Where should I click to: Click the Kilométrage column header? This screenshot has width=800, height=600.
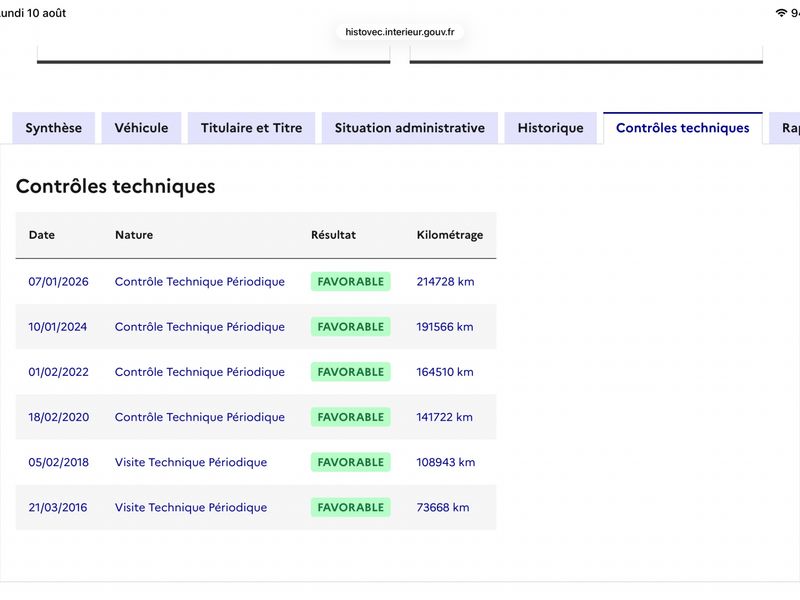pos(449,235)
